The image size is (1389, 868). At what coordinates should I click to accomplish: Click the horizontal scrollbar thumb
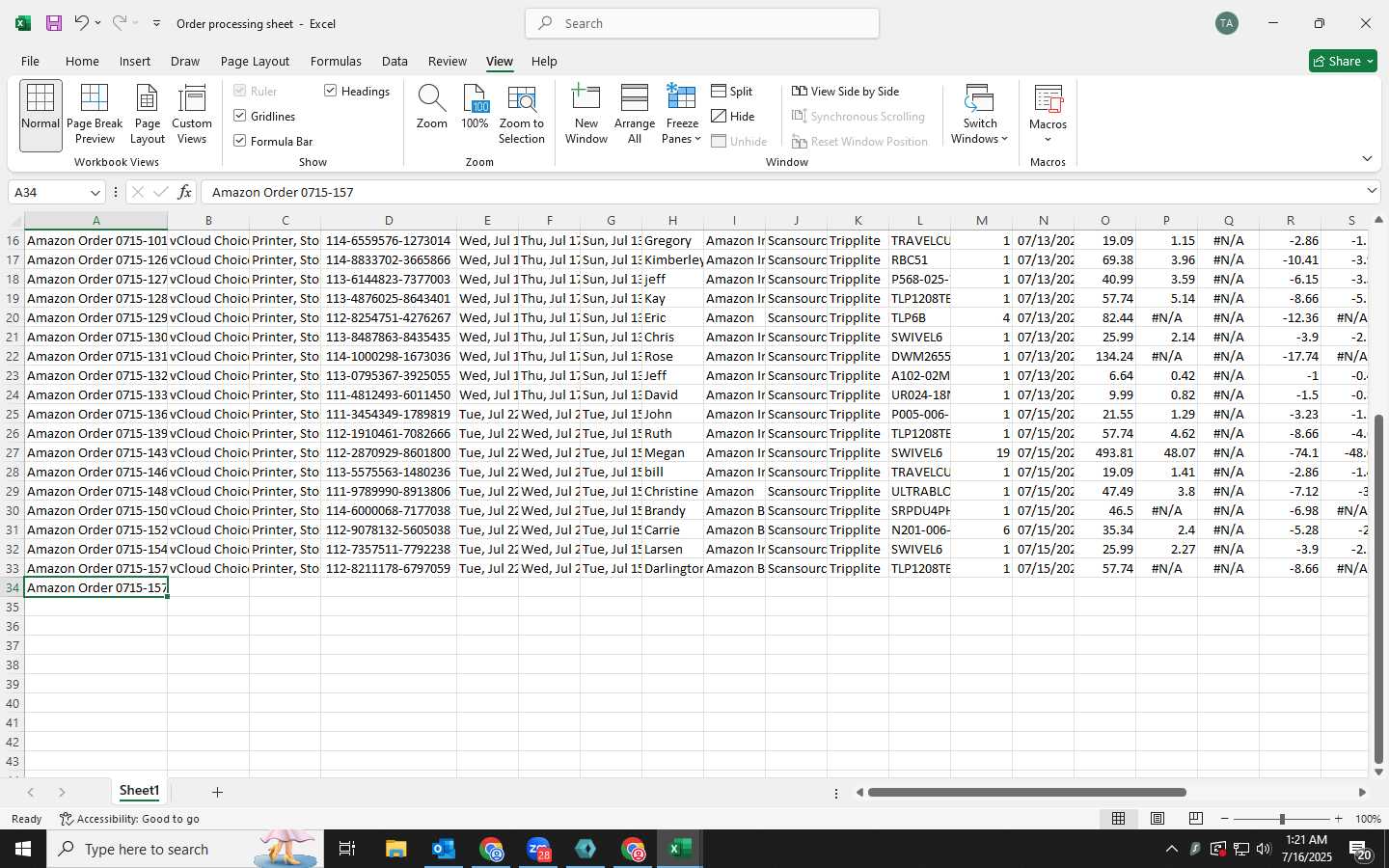[x=1026, y=793]
